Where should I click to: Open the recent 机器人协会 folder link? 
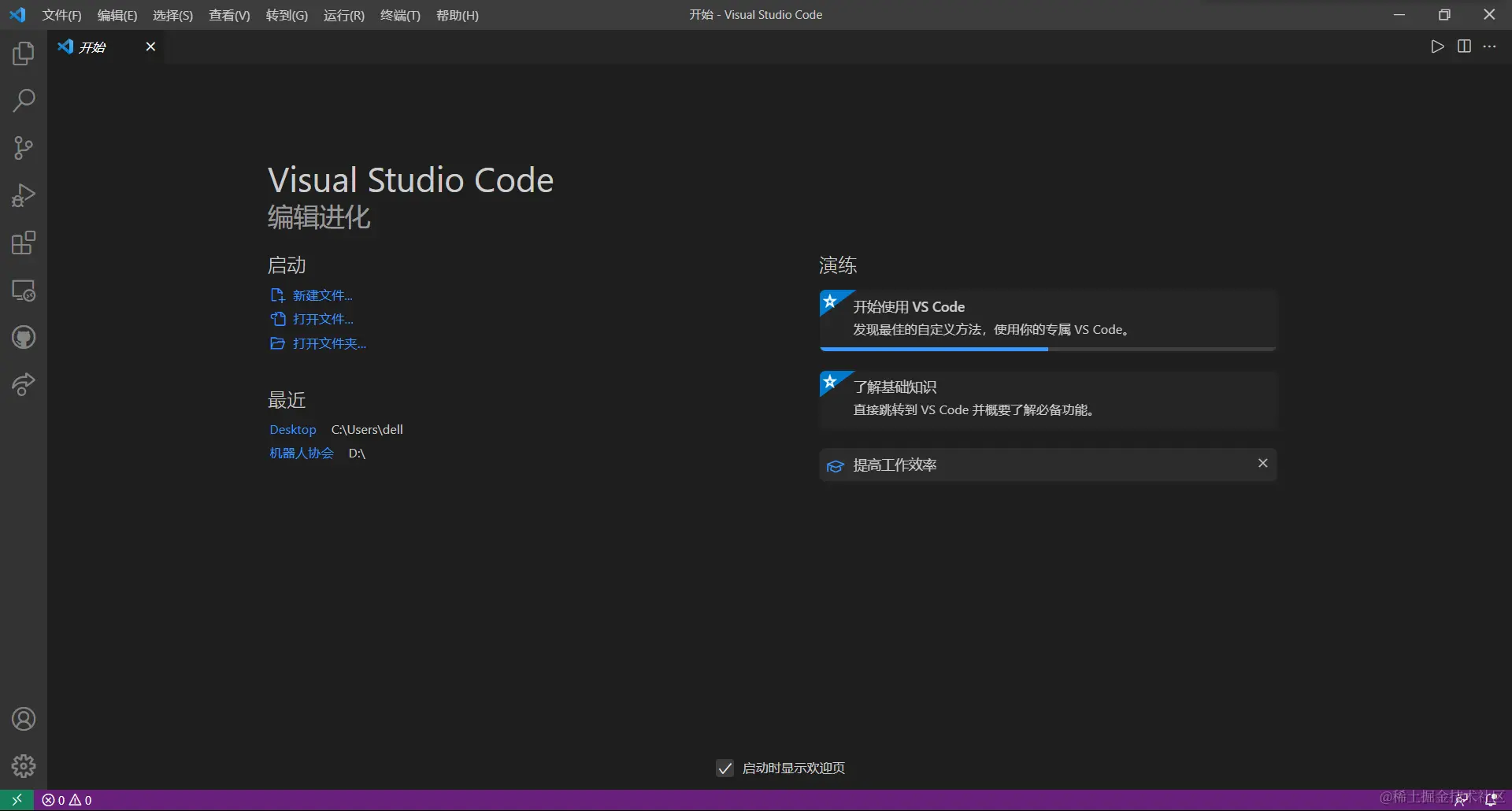pos(302,453)
